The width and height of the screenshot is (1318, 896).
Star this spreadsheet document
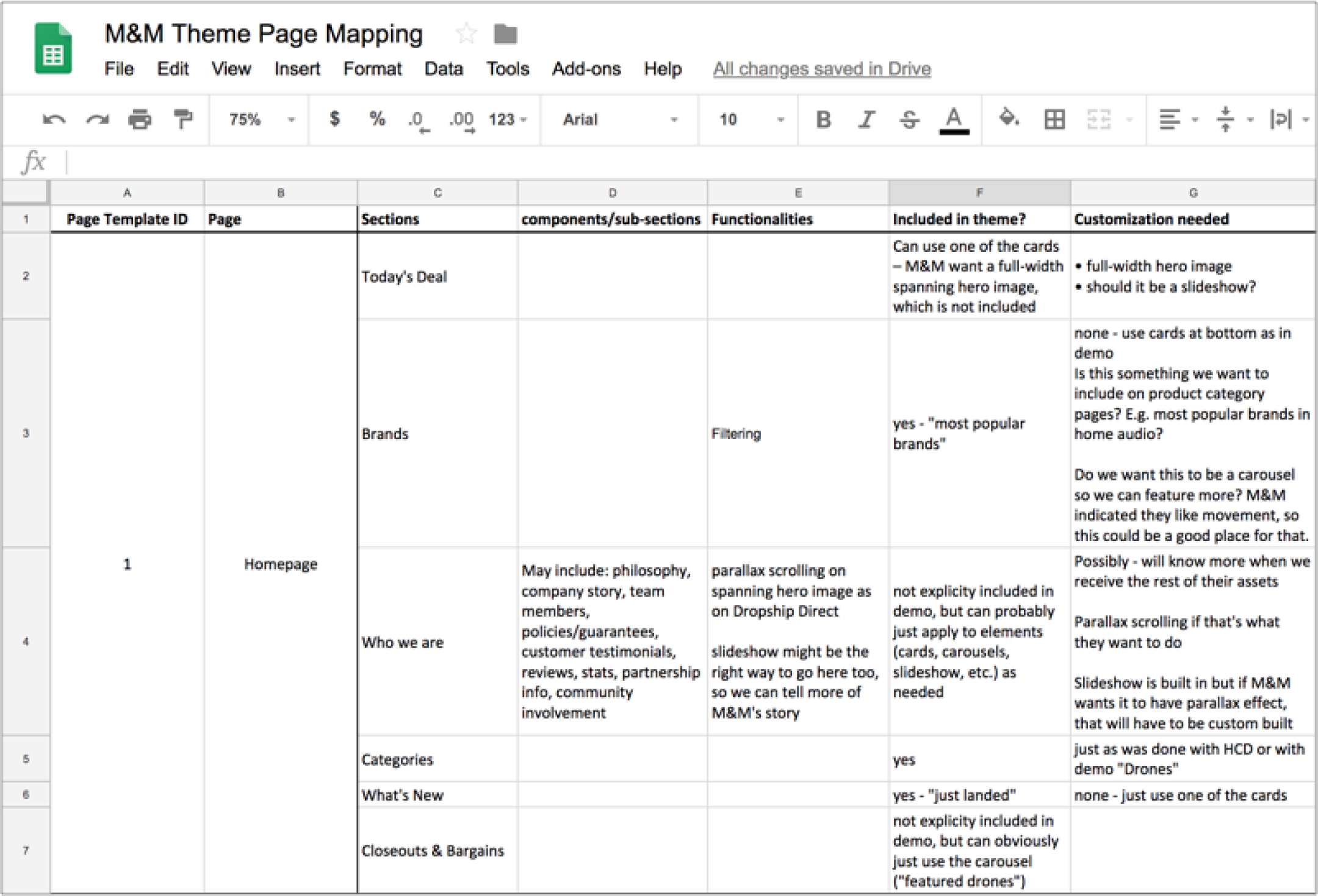tap(466, 34)
